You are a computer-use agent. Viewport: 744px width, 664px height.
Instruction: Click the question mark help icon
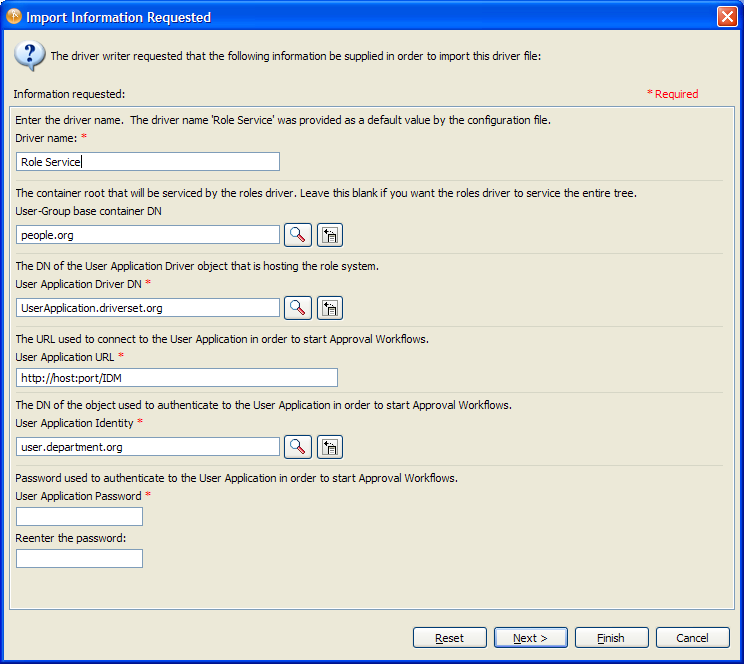click(29, 56)
